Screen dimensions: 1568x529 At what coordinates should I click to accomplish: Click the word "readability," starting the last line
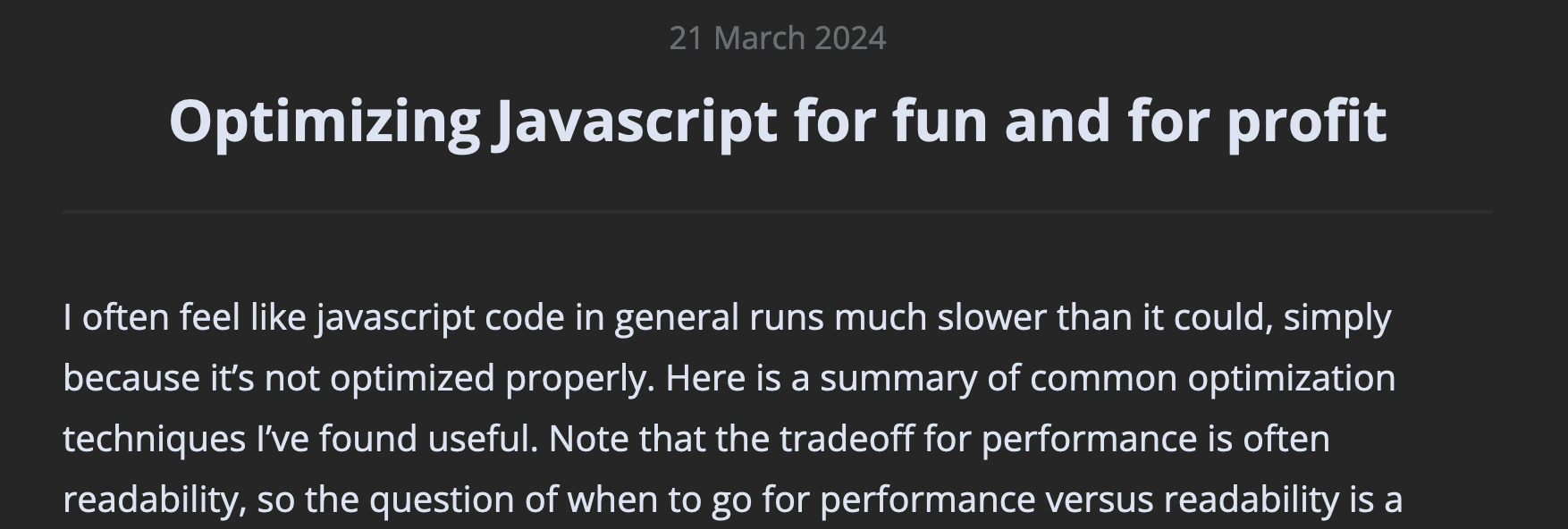tap(155, 500)
